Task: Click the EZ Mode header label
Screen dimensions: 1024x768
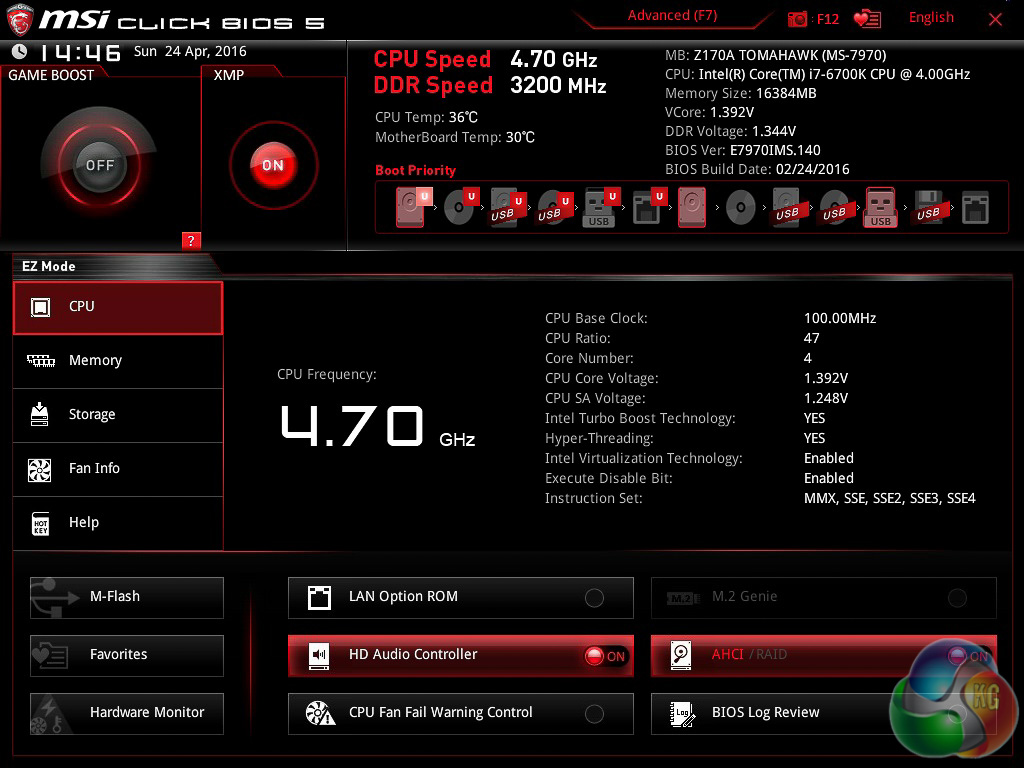Action: pyautogui.click(x=49, y=266)
